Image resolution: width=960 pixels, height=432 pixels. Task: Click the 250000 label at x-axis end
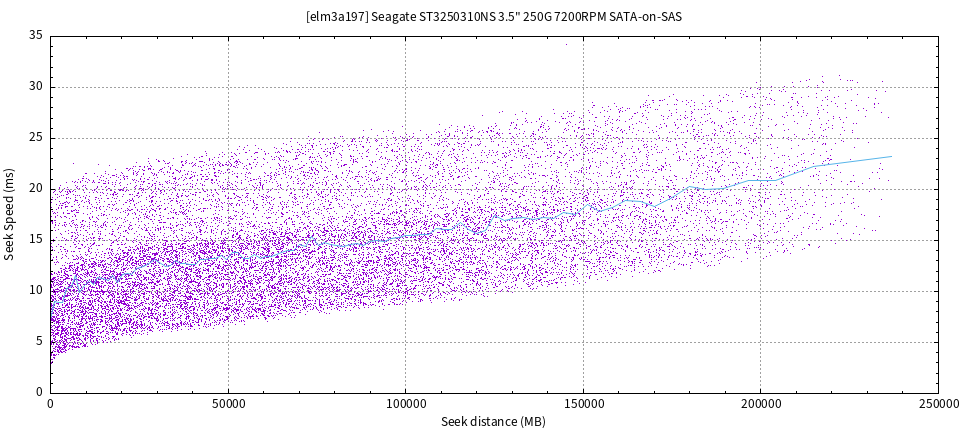(937, 404)
